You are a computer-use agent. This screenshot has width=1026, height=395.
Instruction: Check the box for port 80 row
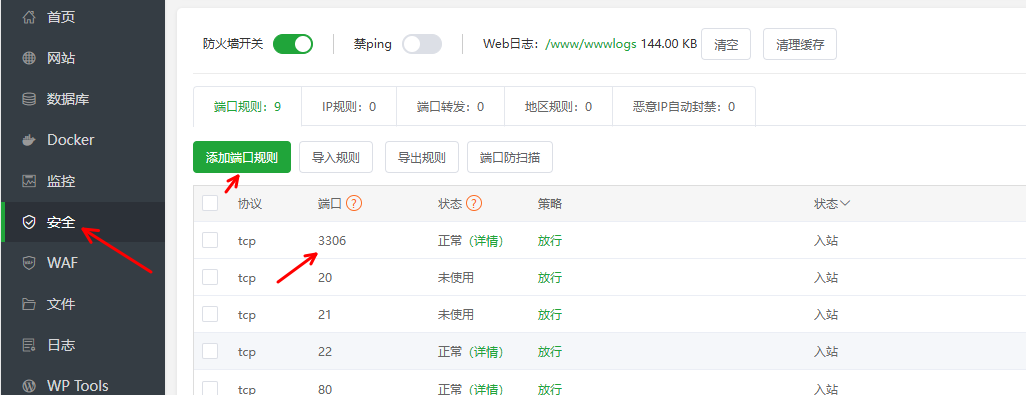[210, 388]
